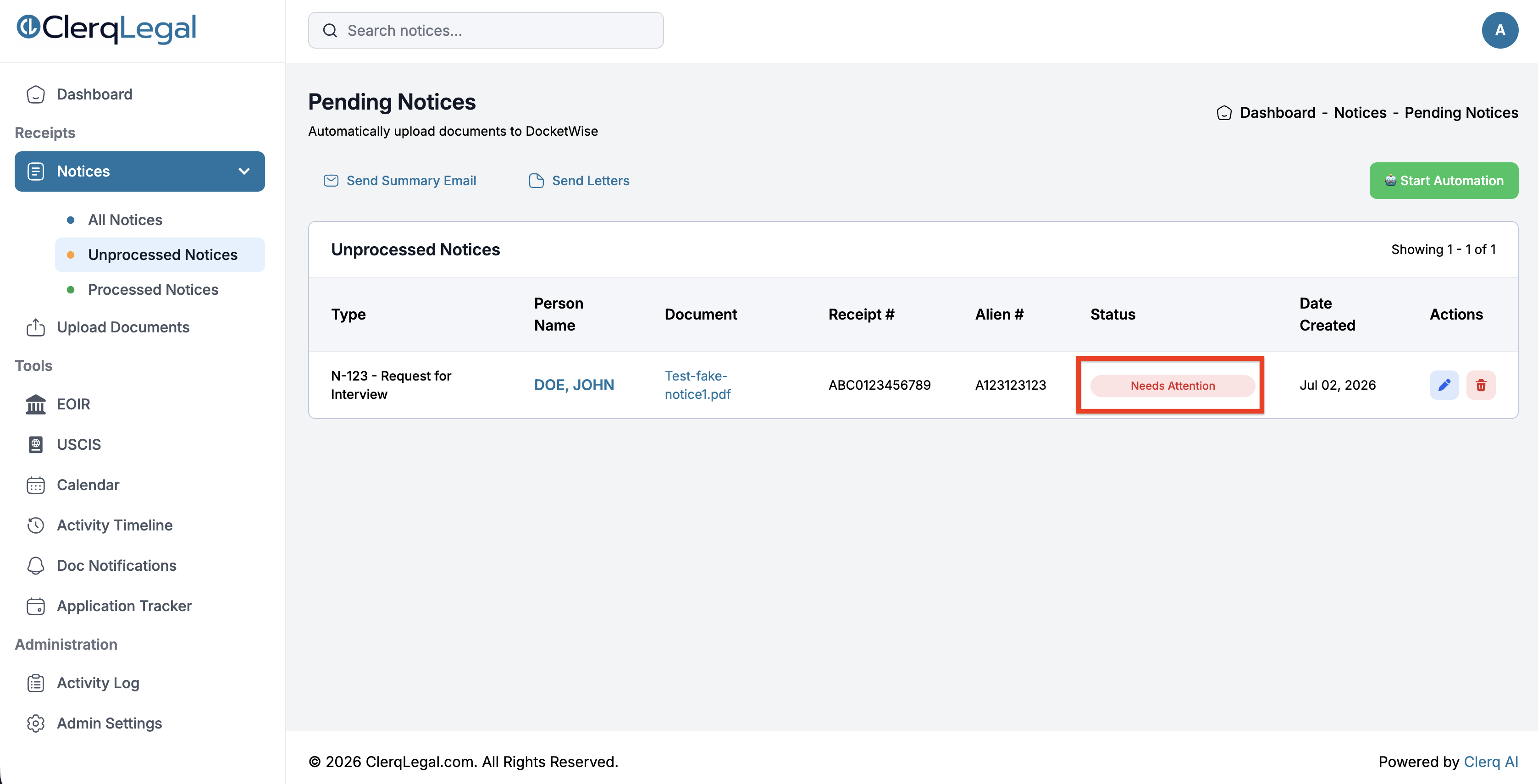The height and width of the screenshot is (784, 1538).
Task: Open the USCIS tool
Action: coord(79,445)
